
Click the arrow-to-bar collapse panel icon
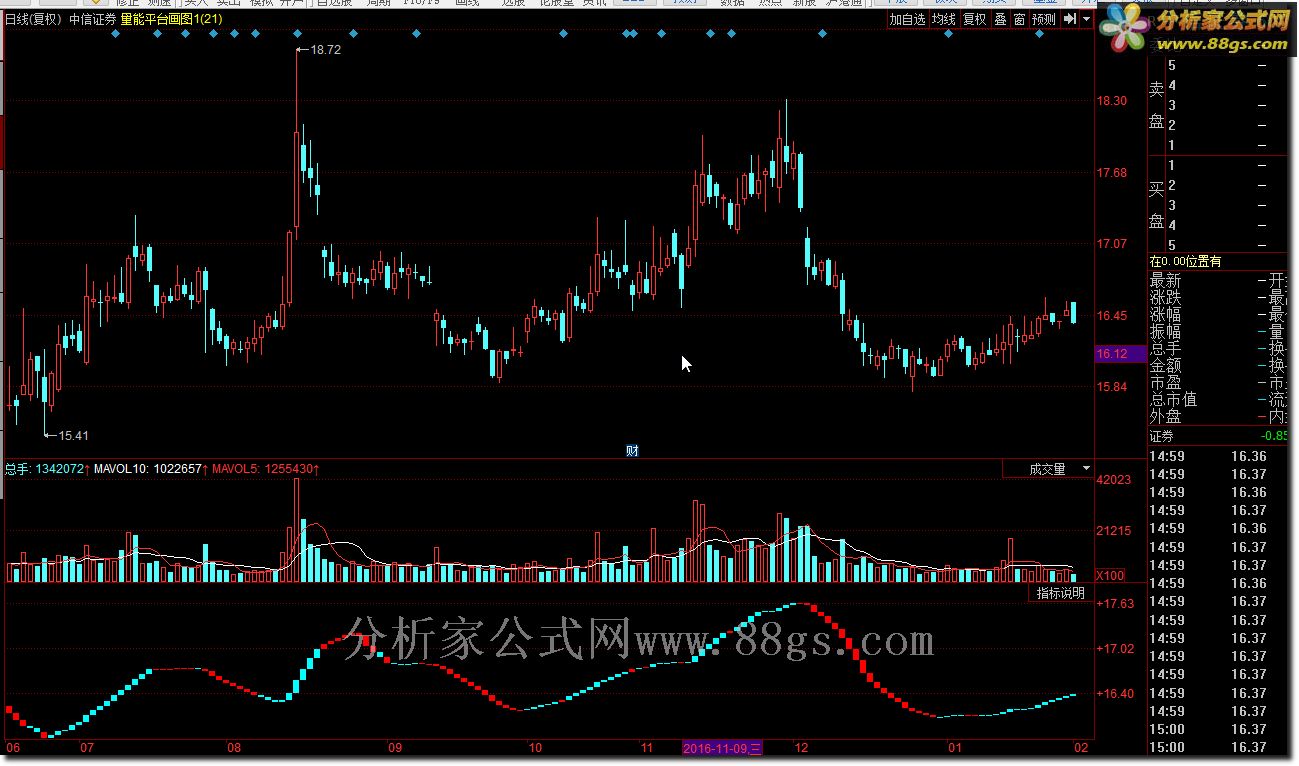pyautogui.click(x=1069, y=19)
